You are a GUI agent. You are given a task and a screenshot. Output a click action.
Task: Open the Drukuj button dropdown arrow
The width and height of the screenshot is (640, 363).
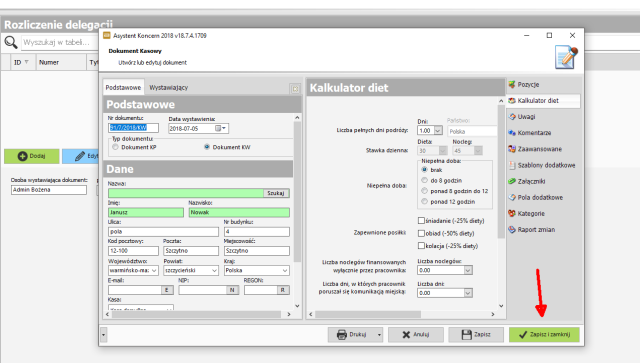(x=379, y=335)
